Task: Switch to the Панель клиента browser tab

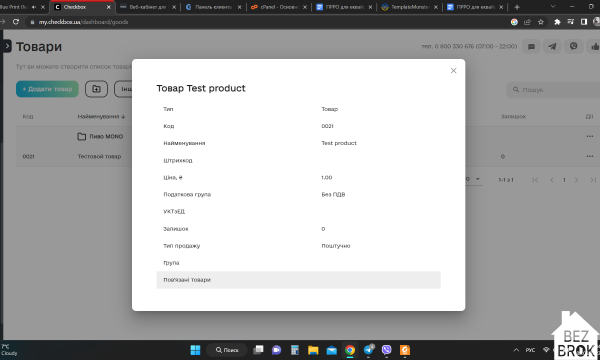Action: tap(213, 7)
